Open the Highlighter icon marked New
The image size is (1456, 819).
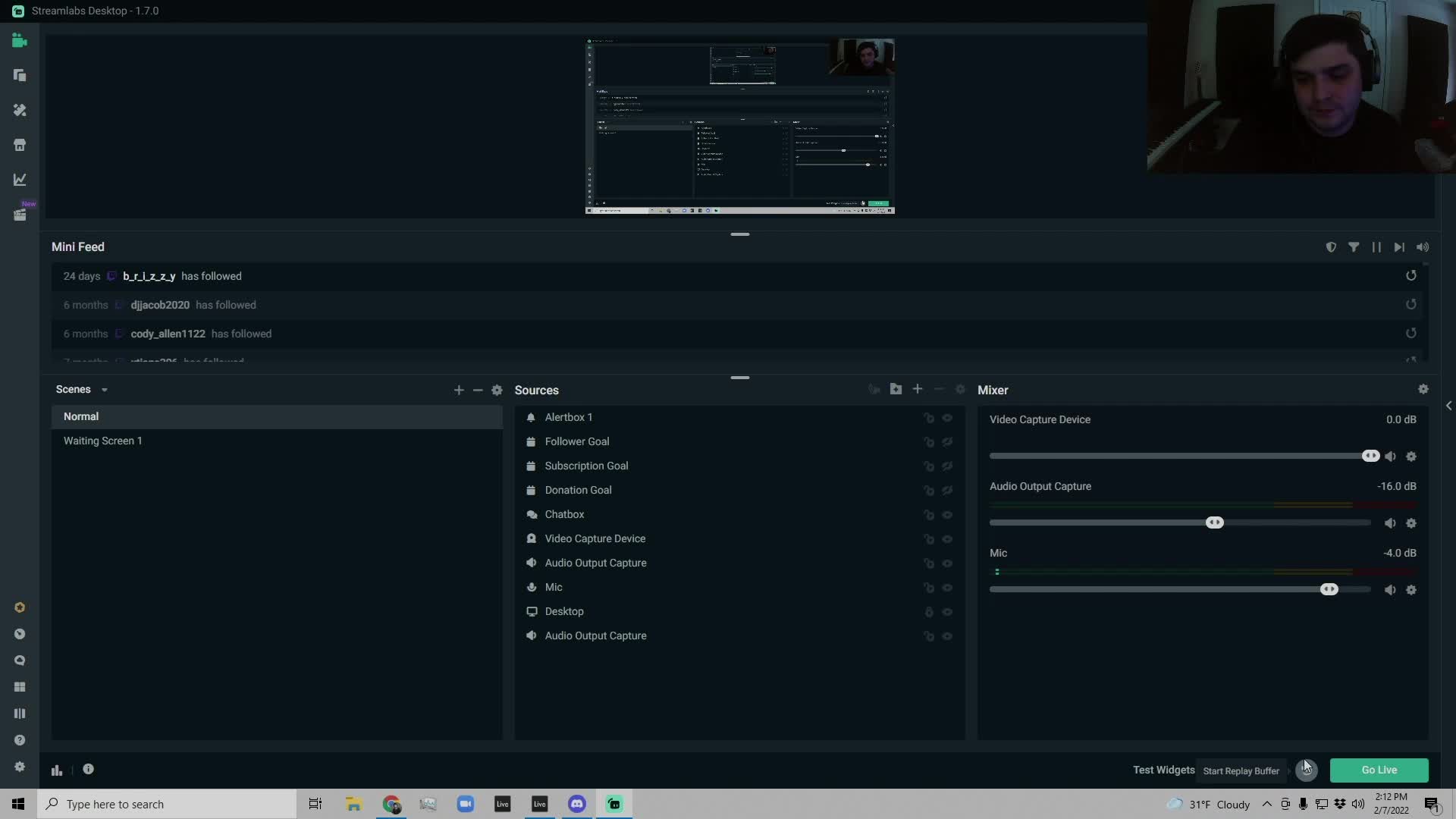20,215
